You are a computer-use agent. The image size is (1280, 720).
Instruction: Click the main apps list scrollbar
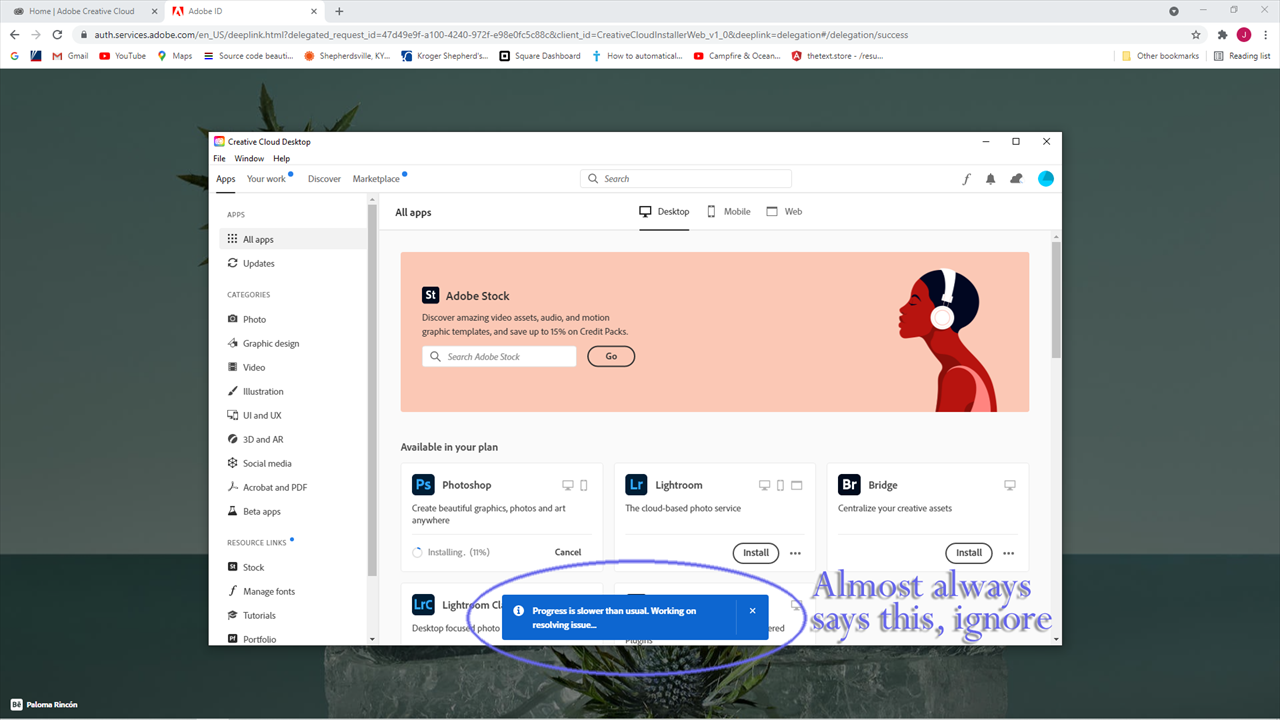click(1056, 300)
